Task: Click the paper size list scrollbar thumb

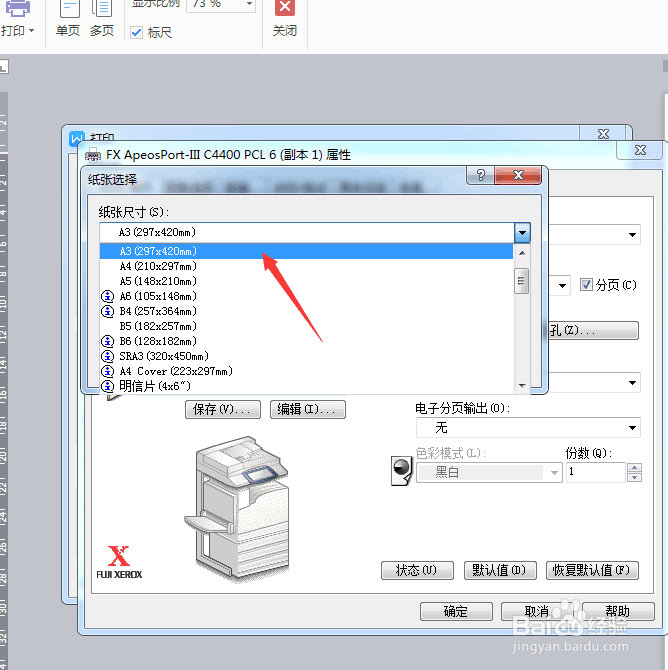Action: click(x=521, y=281)
